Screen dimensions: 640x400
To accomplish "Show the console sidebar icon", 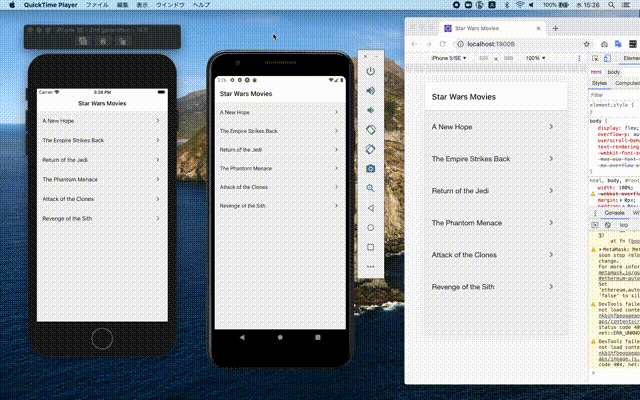I will point(595,225).
